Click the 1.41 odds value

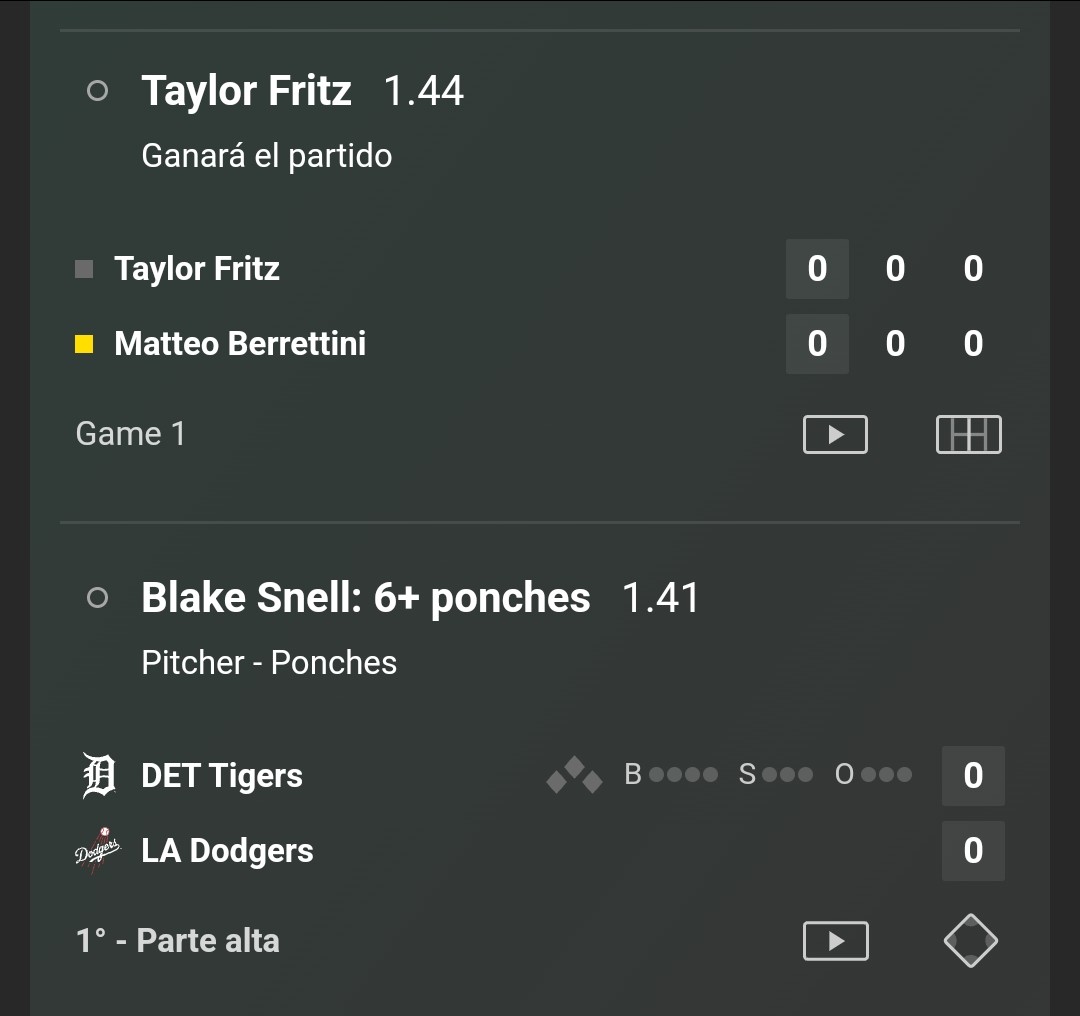click(x=661, y=598)
